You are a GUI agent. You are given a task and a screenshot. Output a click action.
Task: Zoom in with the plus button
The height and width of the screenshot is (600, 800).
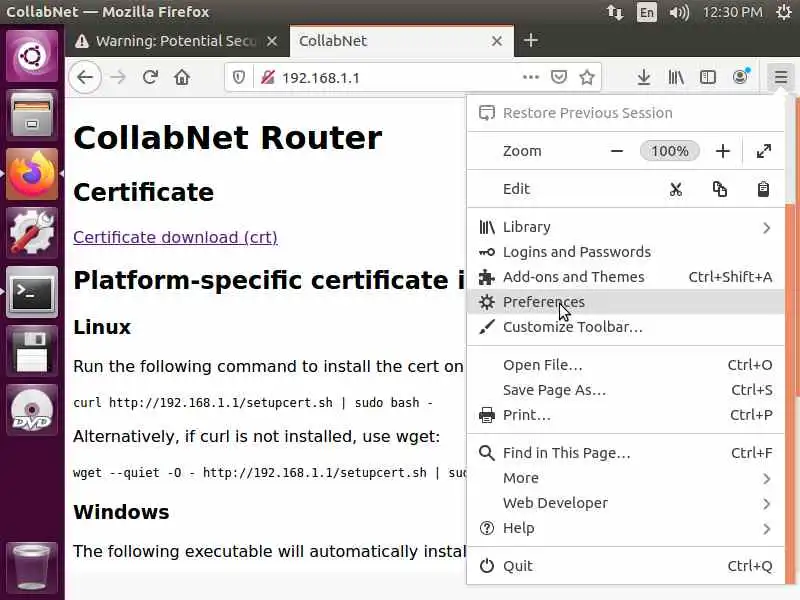(722, 151)
